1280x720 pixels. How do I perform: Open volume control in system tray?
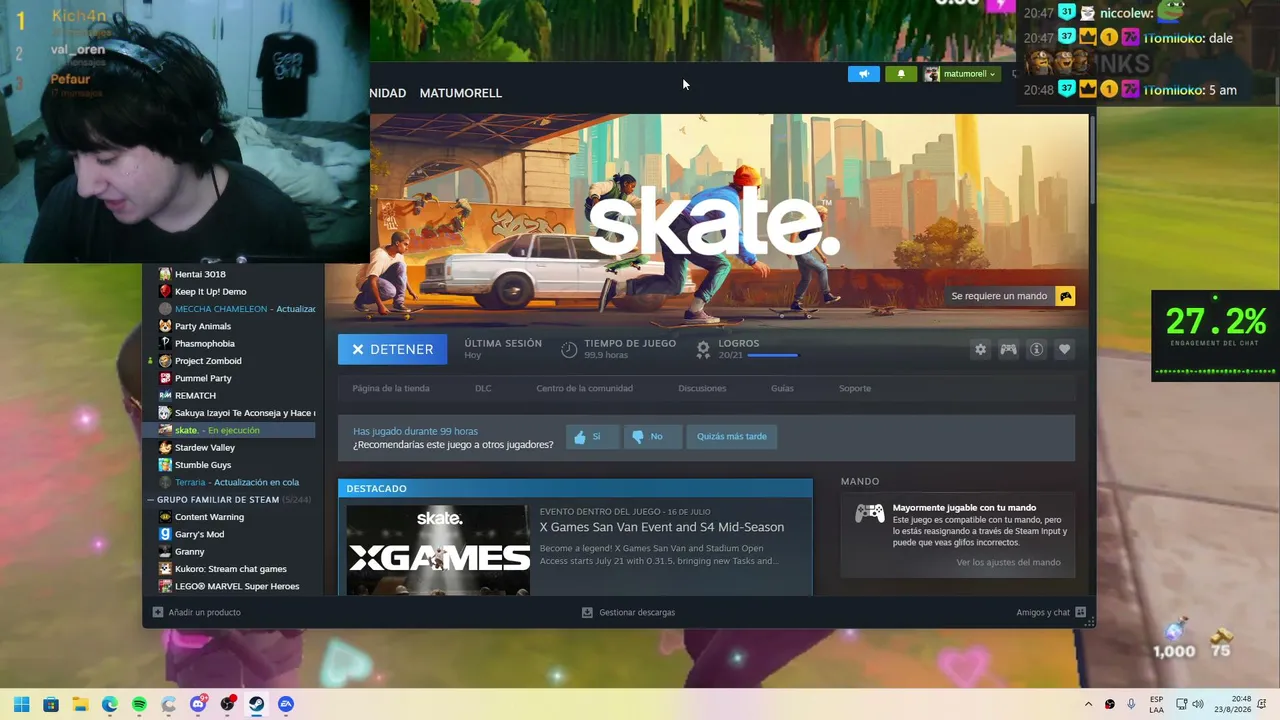(1198, 704)
